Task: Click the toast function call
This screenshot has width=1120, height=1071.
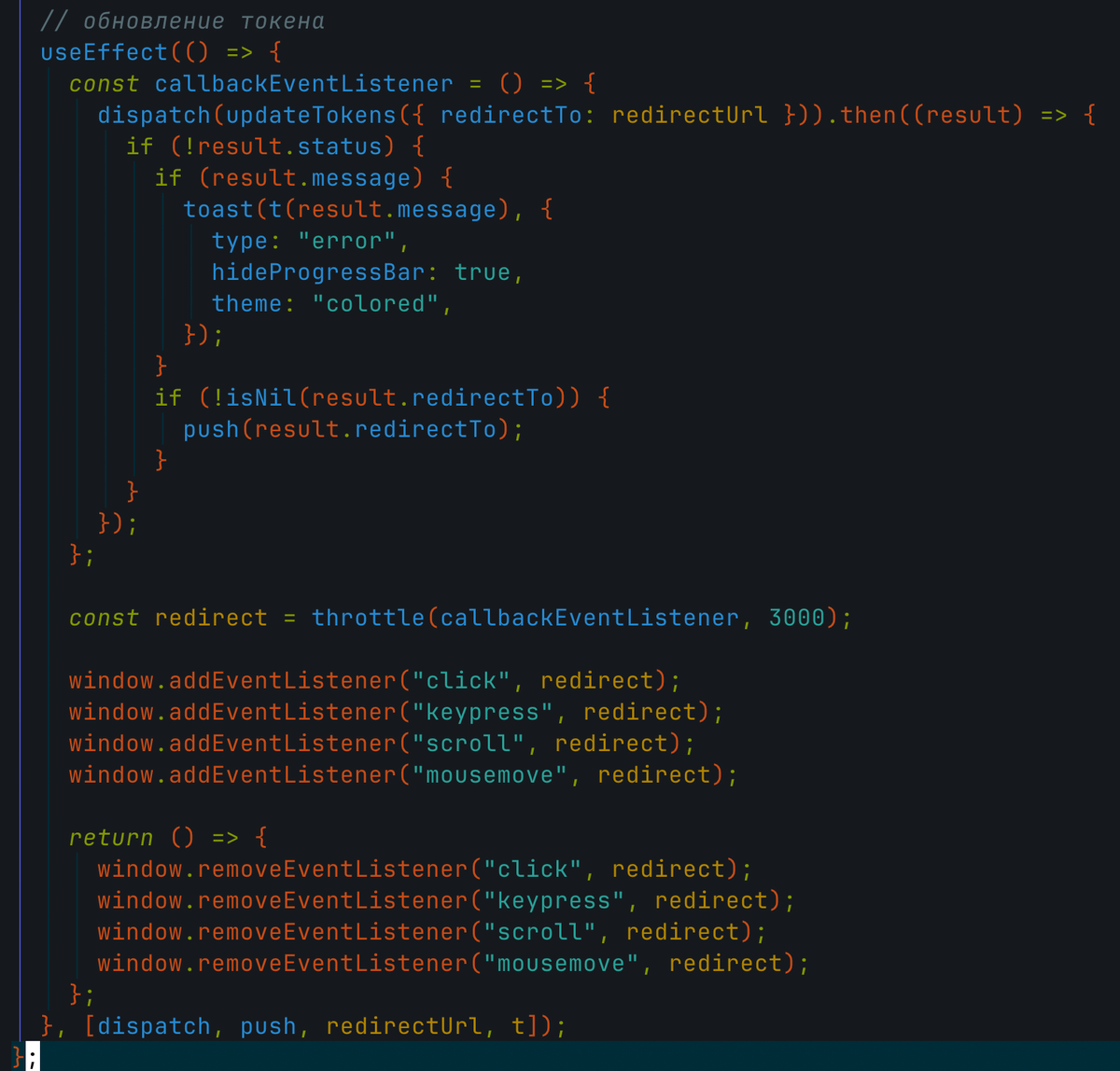Action: [218, 209]
